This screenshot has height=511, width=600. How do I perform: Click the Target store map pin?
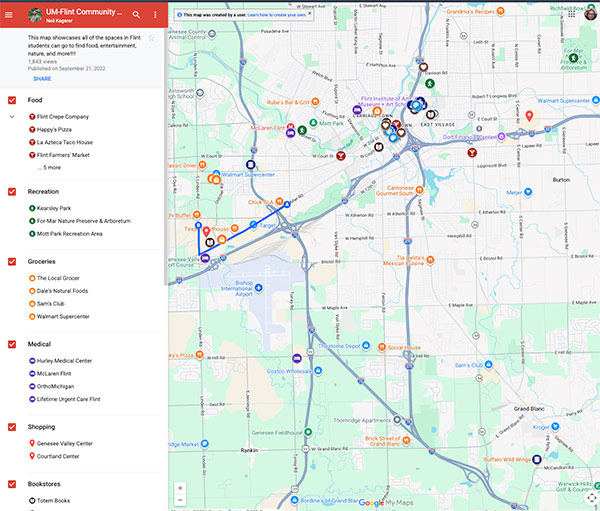click(x=253, y=225)
